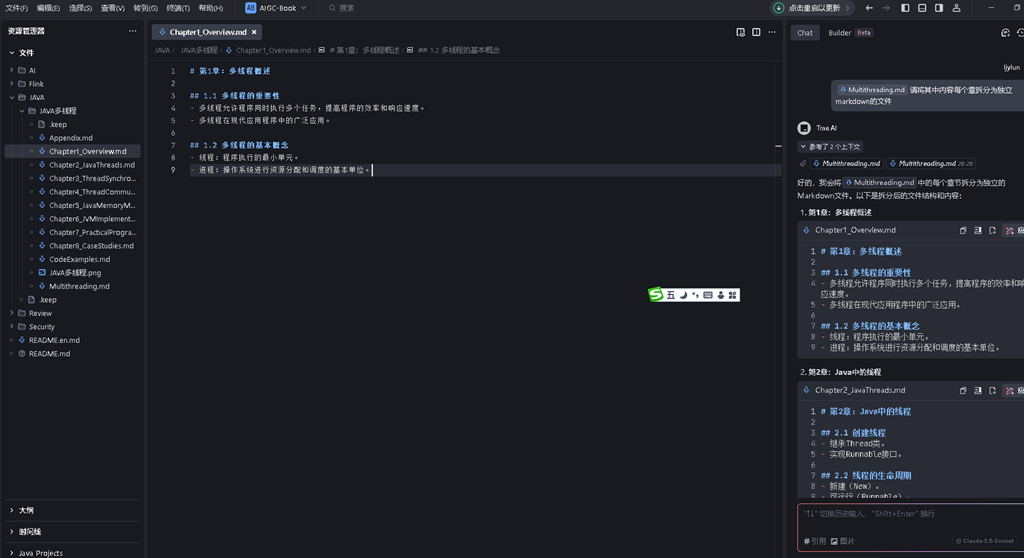1024x558 pixels.
Task: Collapse the 参考了2个上下文 section
Action: tap(831, 146)
